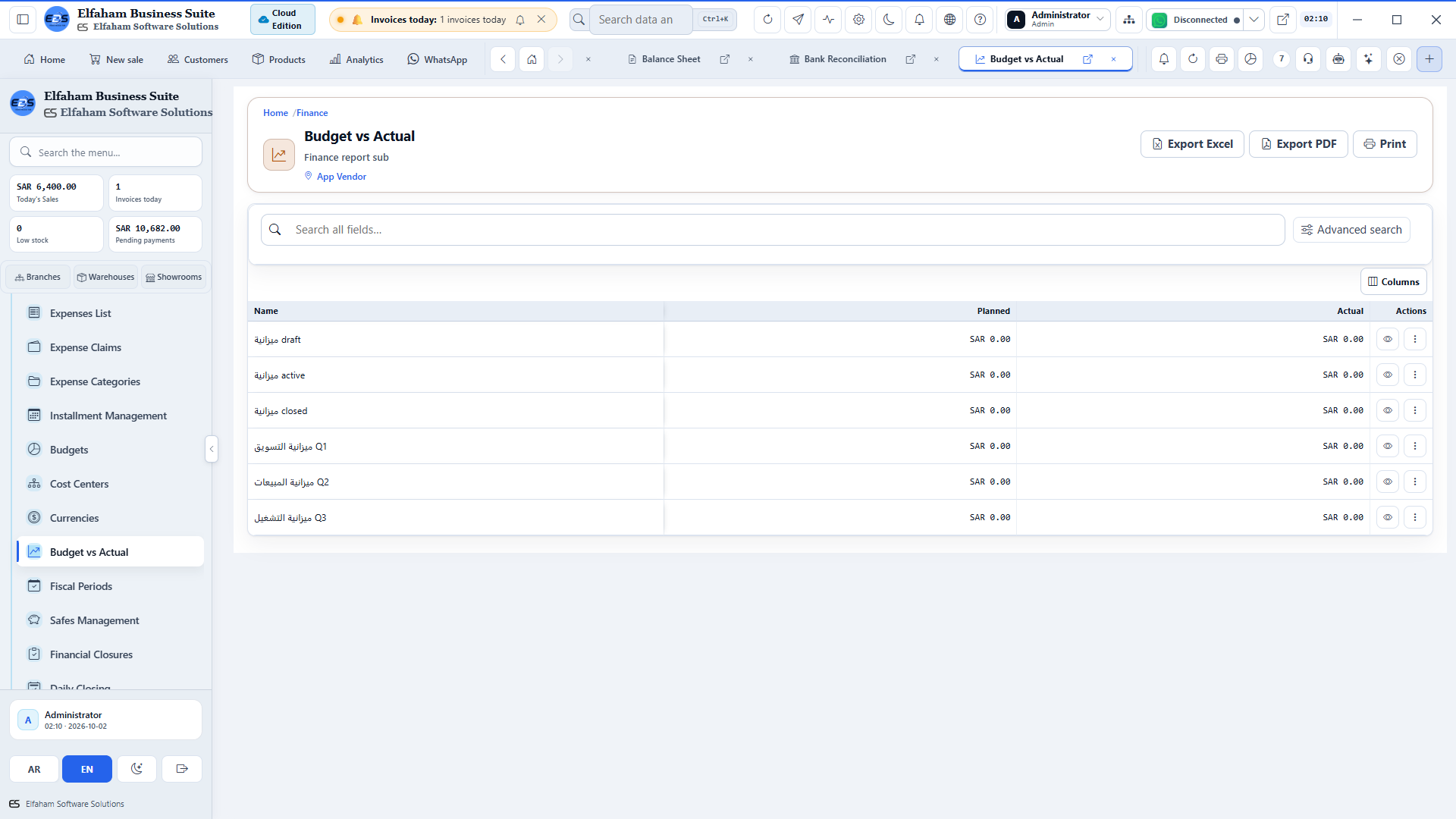Switch interface language to AR
Image resolution: width=1456 pixels, height=819 pixels.
[34, 769]
